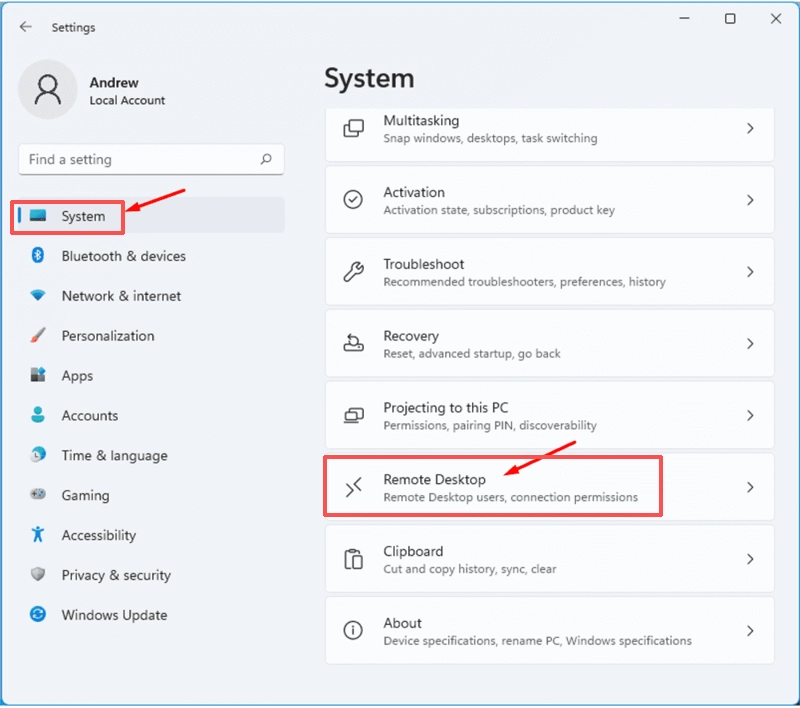Open Remote Desktop settings card
800x708 pixels.
coord(549,487)
